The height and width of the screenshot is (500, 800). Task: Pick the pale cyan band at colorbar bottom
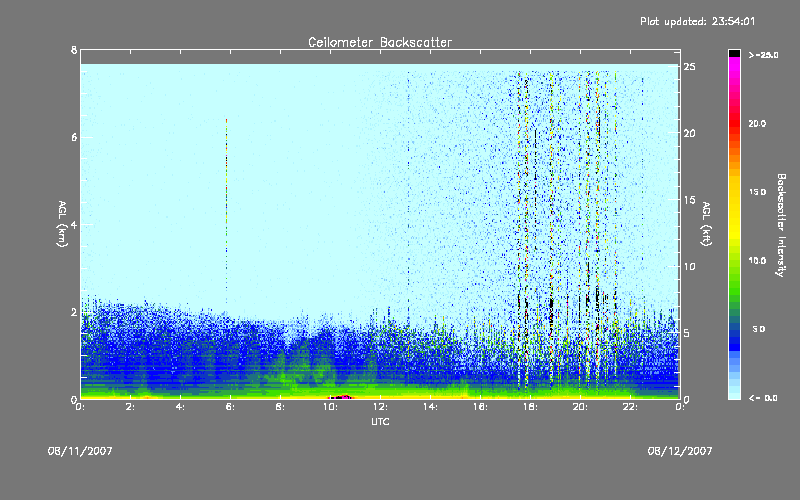(734, 390)
